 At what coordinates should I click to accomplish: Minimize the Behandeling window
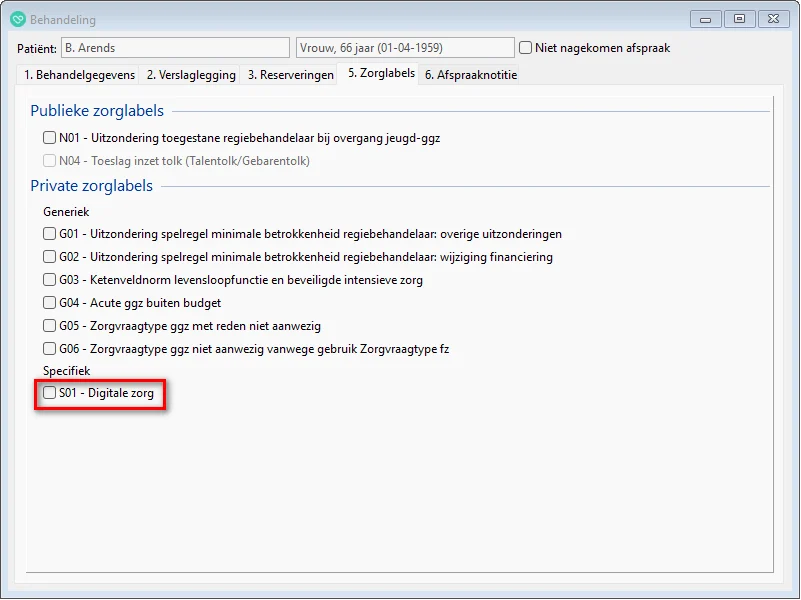click(x=706, y=18)
